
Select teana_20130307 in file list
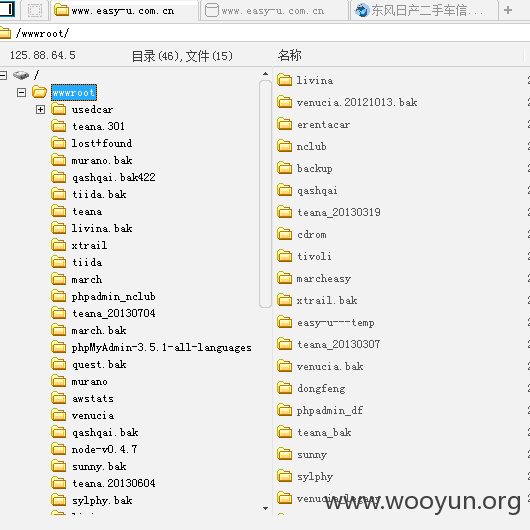point(339,344)
